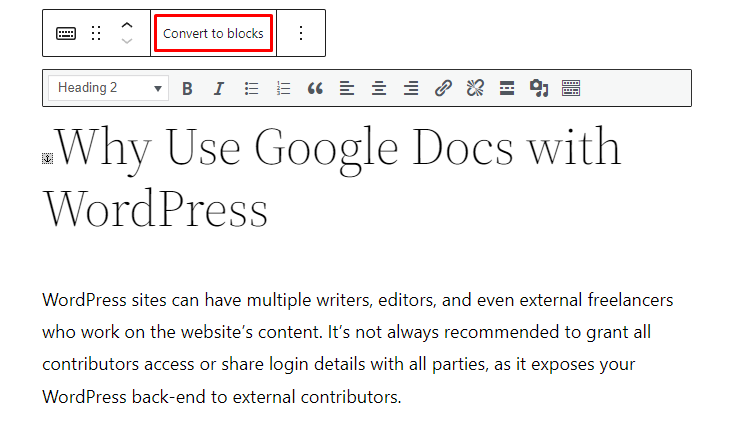This screenshot has width=745, height=422.
Task: Click the Convert to blocks button
Action: tap(213, 33)
